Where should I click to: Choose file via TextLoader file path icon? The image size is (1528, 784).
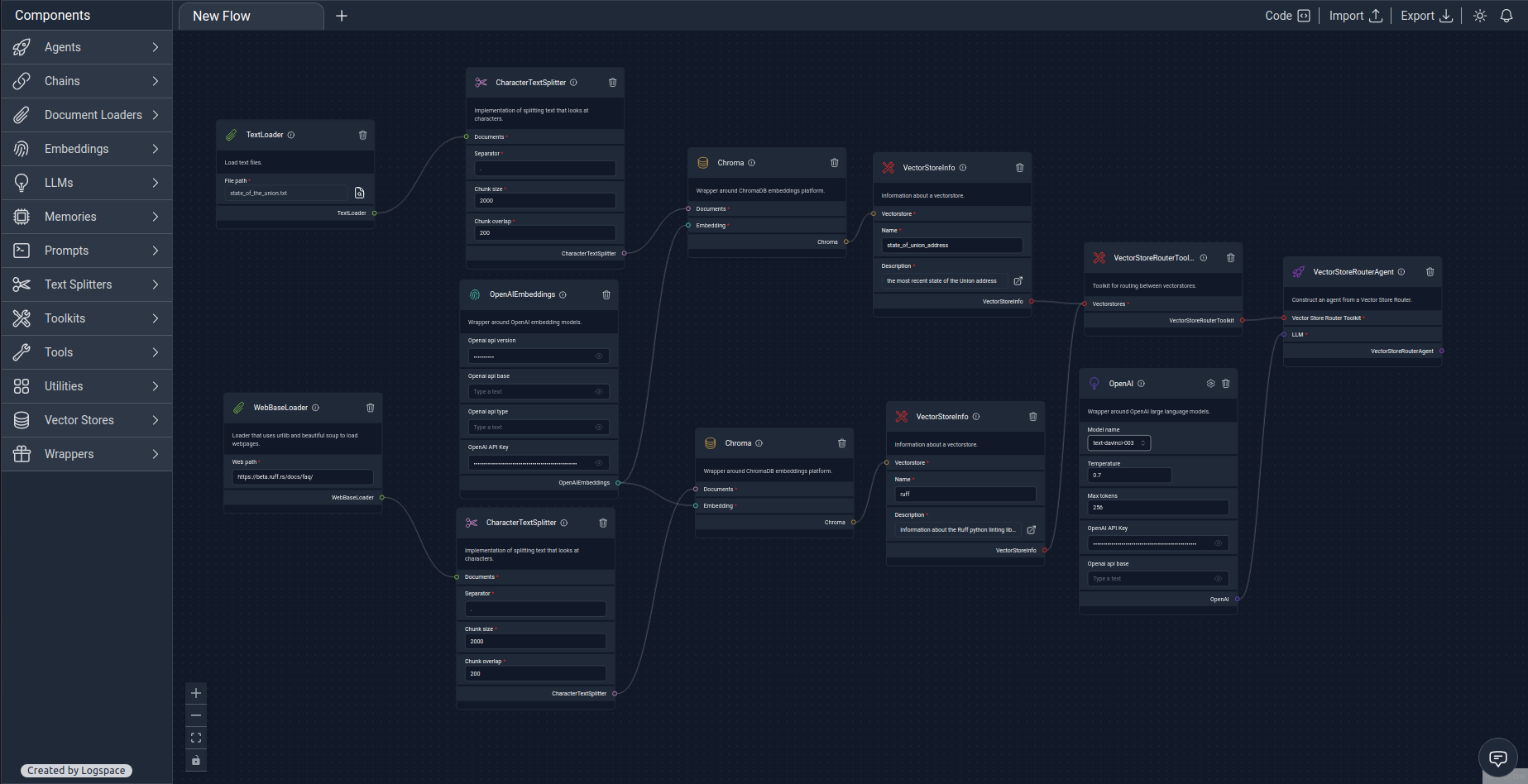[359, 193]
